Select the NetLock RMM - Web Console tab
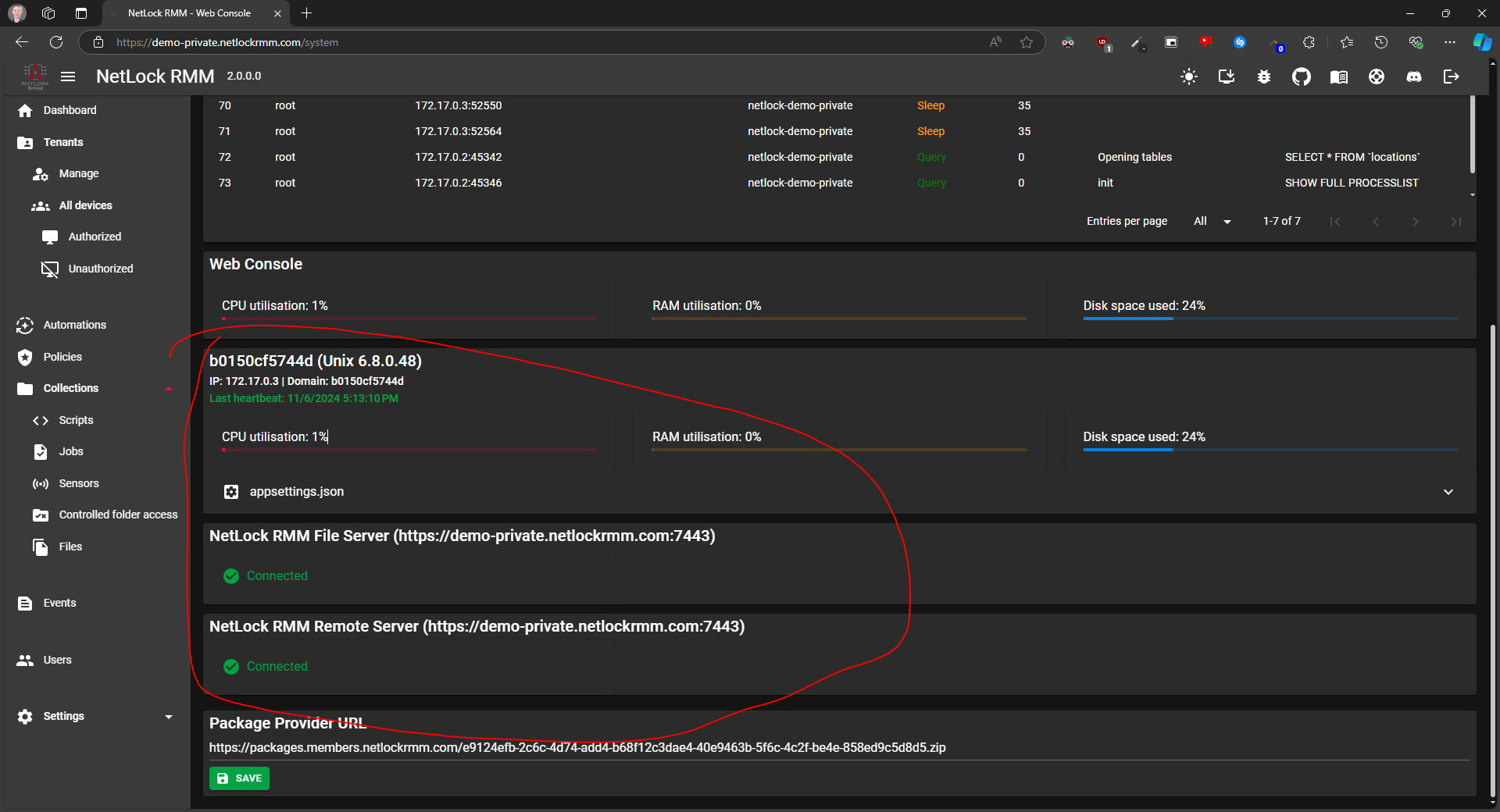The width and height of the screenshot is (1500, 812). coord(195,13)
